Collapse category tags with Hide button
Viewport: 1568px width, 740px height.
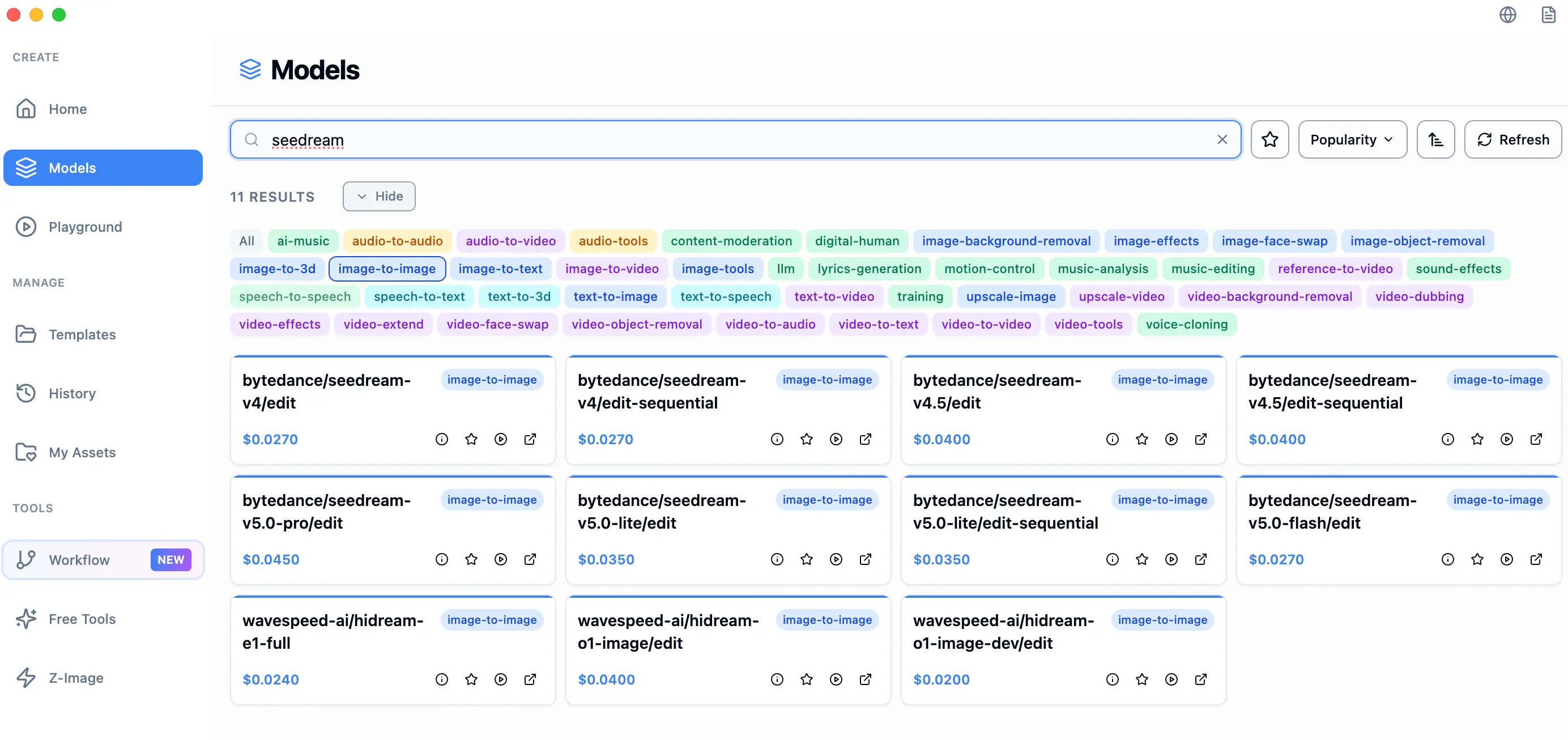pos(379,196)
